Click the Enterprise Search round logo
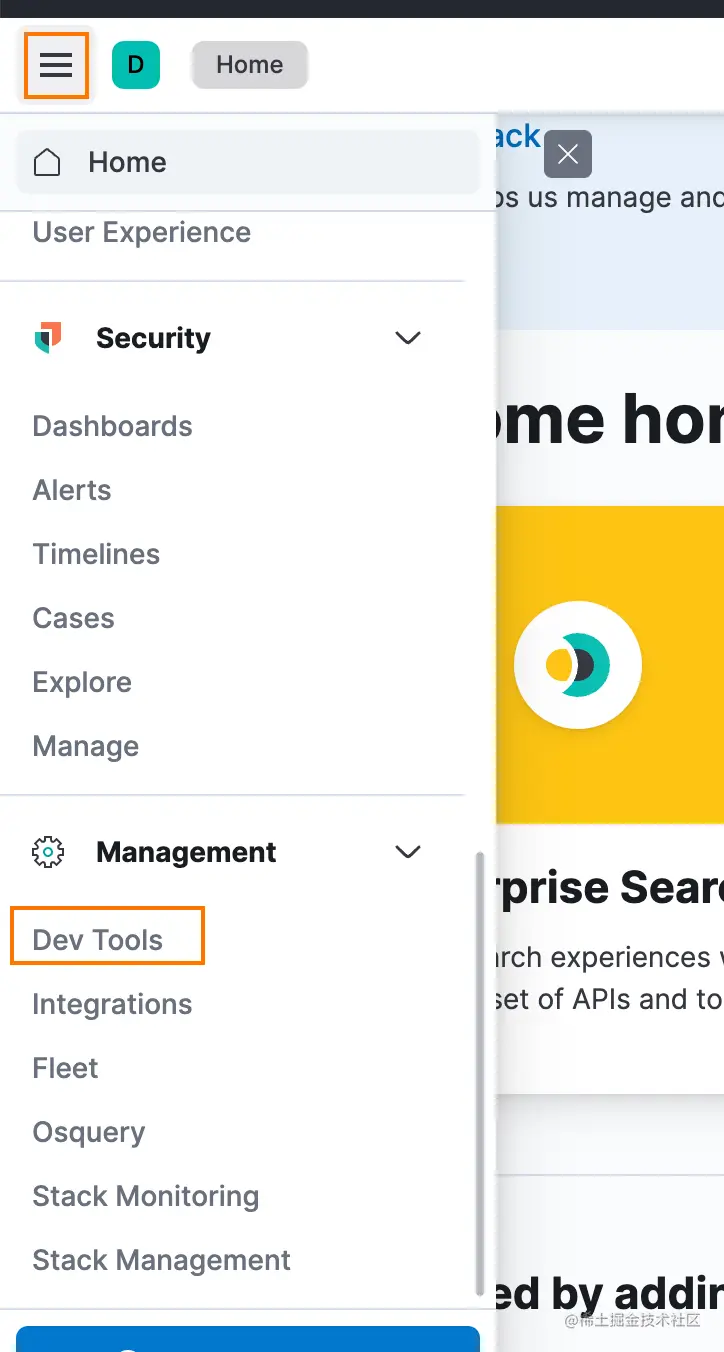The image size is (724, 1352). click(577, 664)
